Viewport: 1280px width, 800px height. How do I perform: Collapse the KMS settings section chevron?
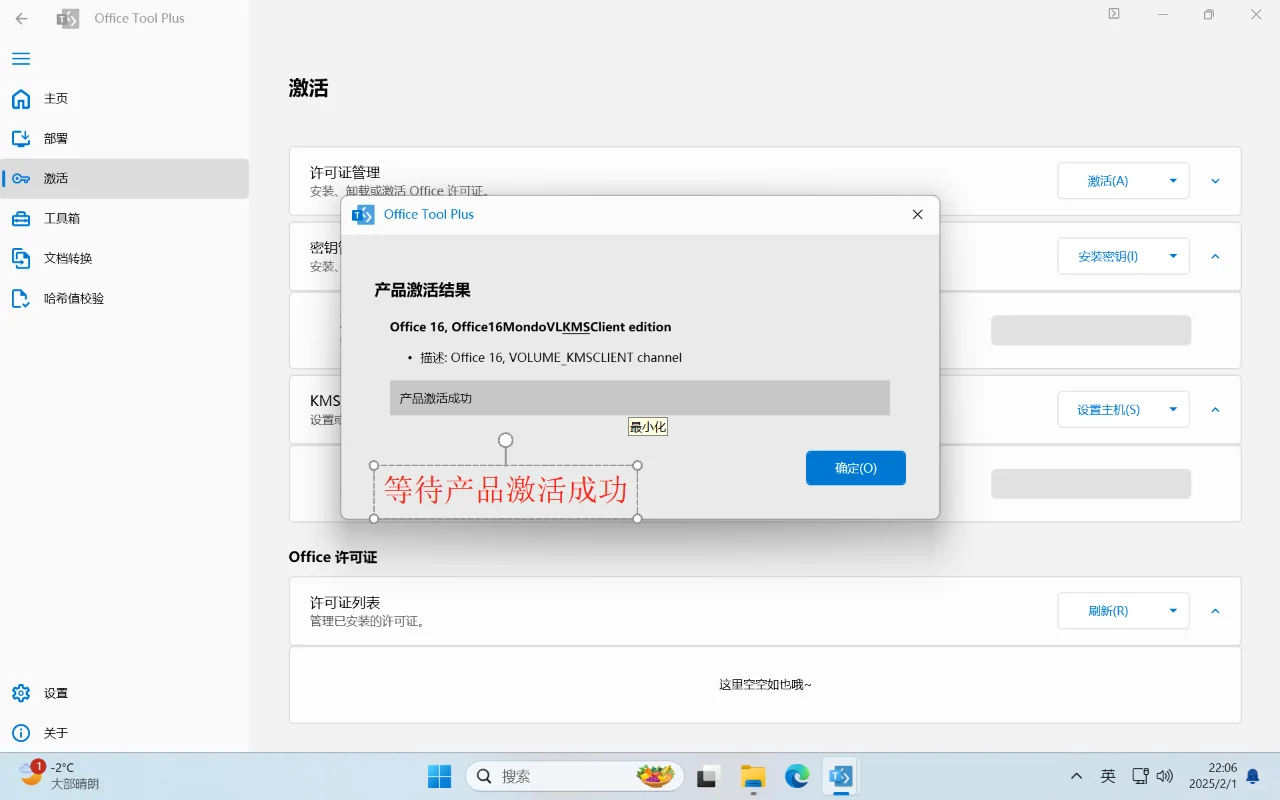1214,410
